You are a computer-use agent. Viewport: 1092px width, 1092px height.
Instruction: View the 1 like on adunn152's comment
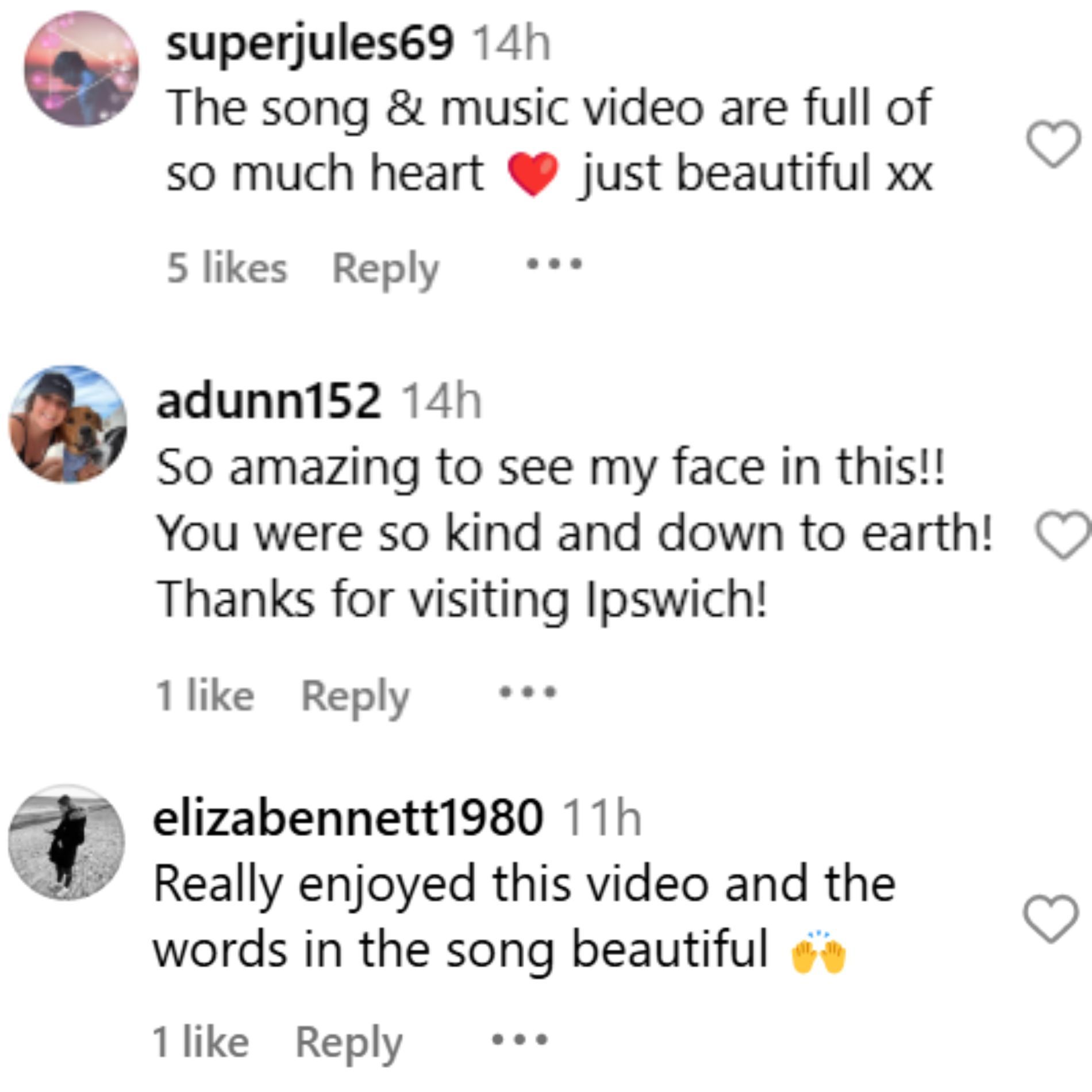pos(205,696)
